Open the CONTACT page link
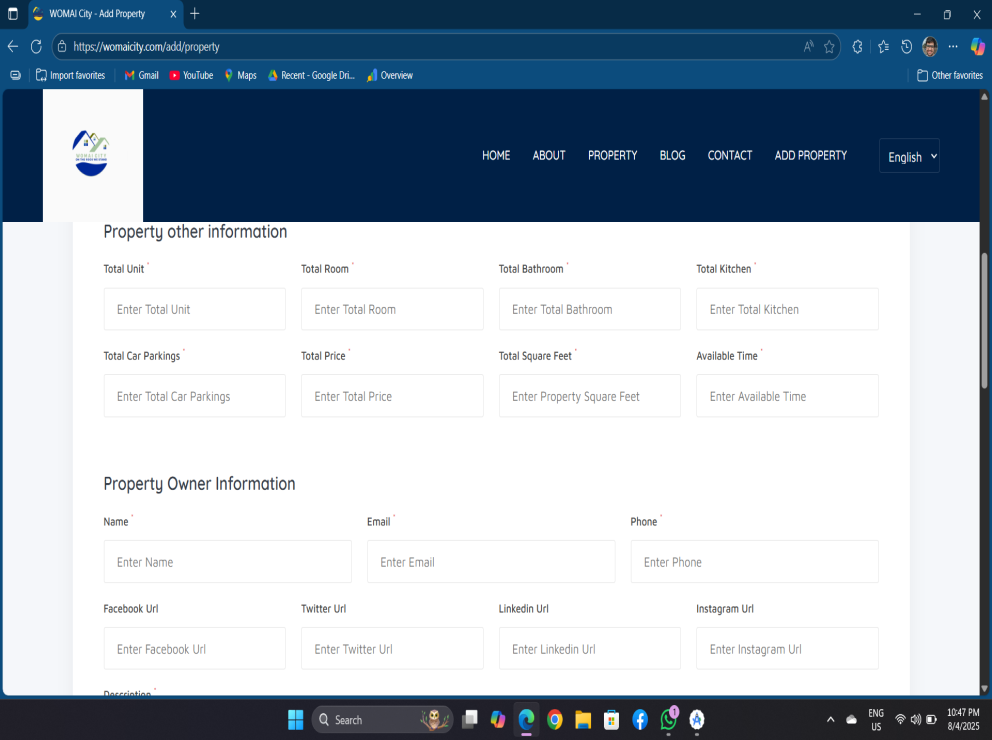The height and width of the screenshot is (740, 992). coord(729,155)
